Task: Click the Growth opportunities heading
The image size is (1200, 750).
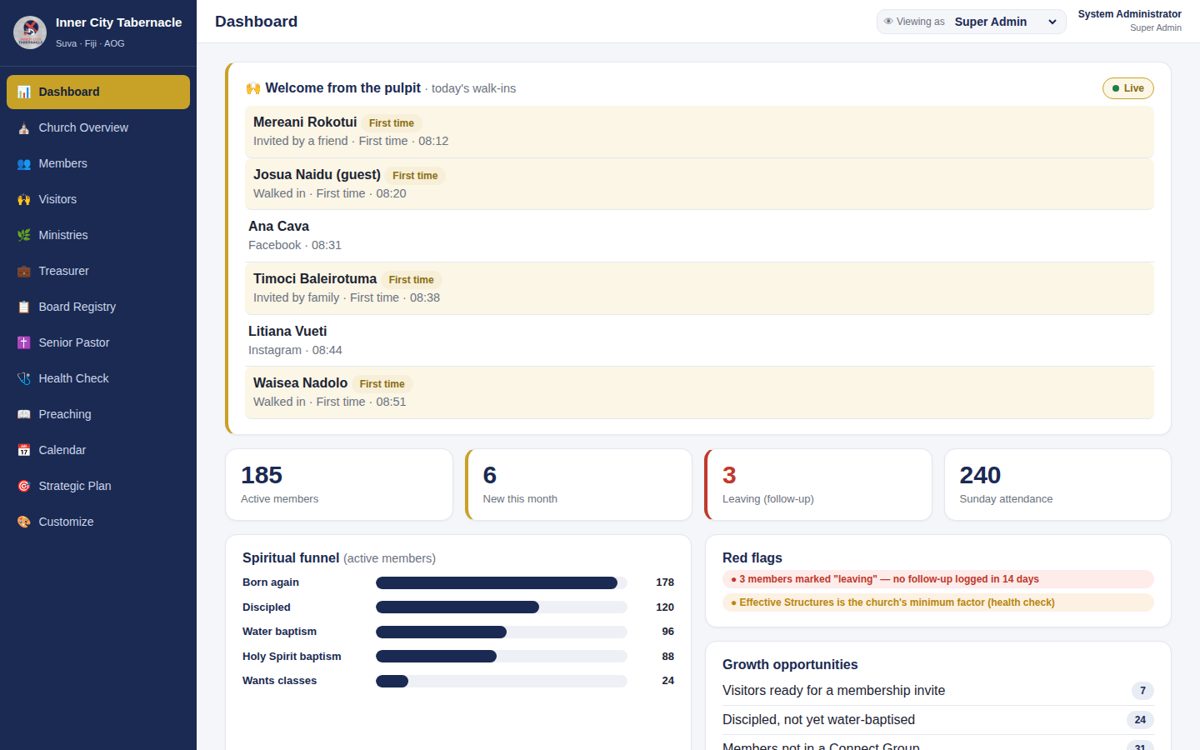Action: pyautogui.click(x=790, y=664)
